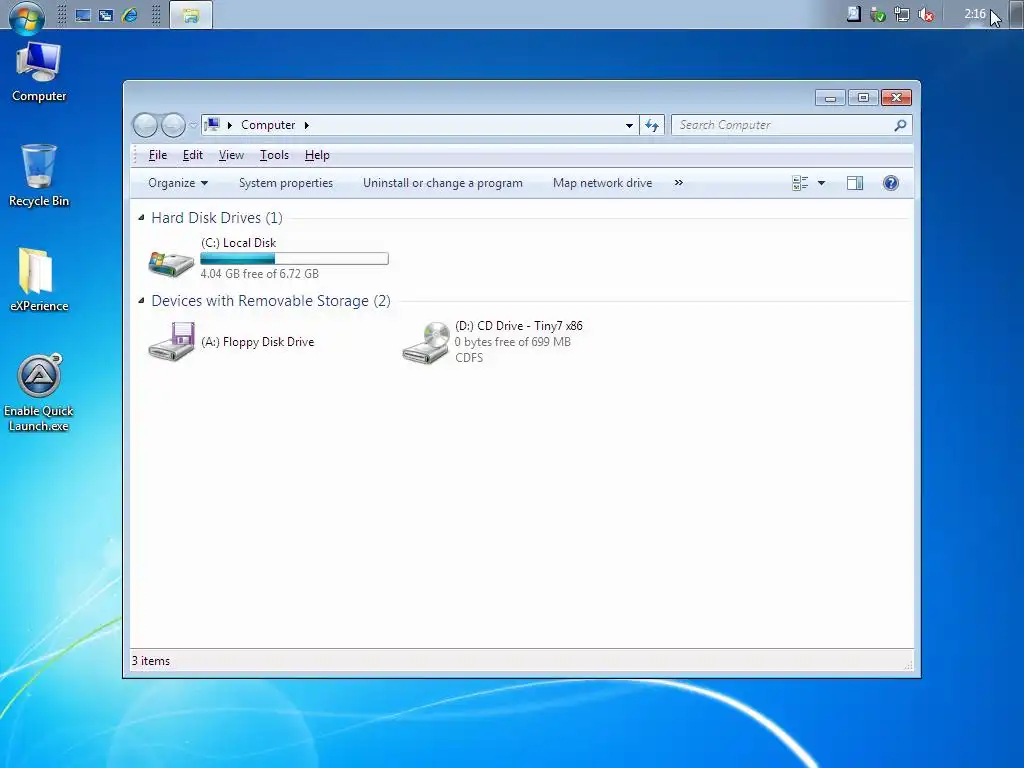Image resolution: width=1024 pixels, height=768 pixels.
Task: Select Enable Quick Launch.exe desktop icon
Action: pyautogui.click(x=39, y=392)
